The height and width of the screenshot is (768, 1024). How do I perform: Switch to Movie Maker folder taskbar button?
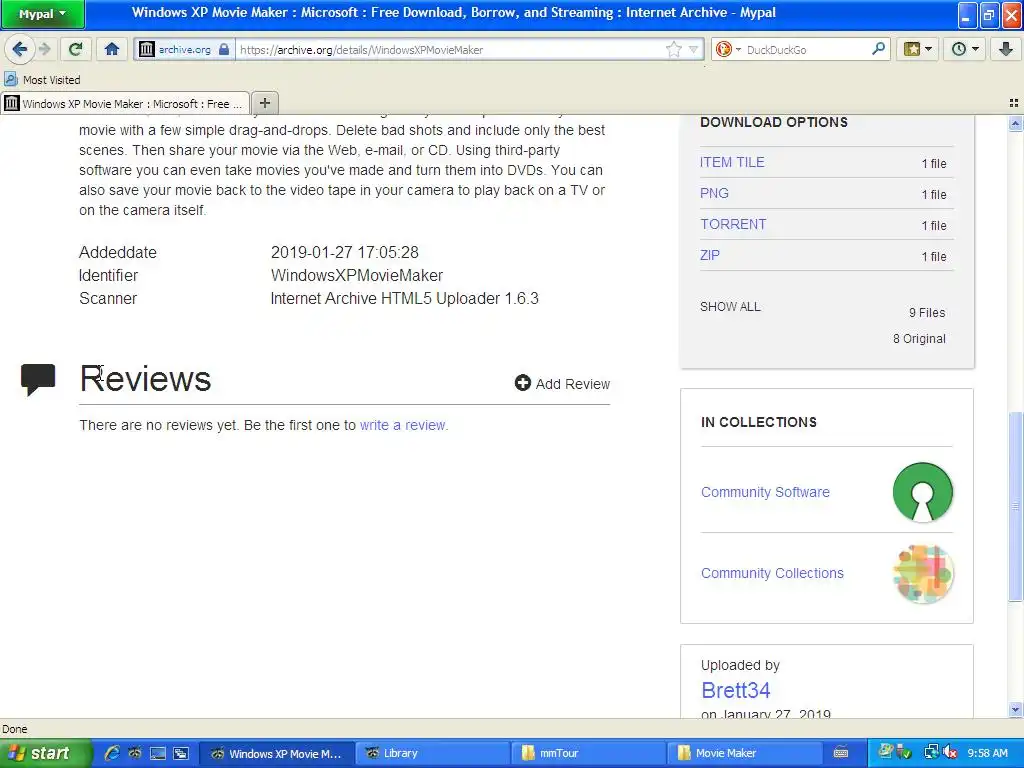coord(744,753)
